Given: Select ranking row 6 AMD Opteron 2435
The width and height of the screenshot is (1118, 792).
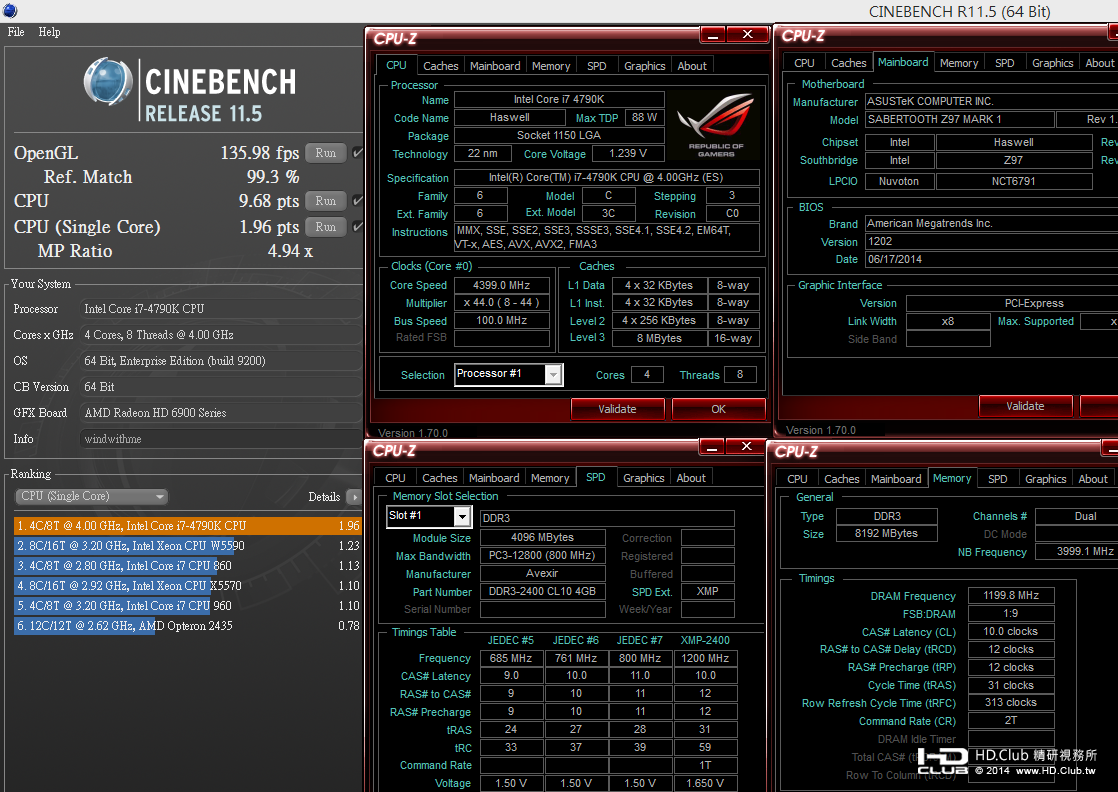Looking at the screenshot, I should [x=188, y=625].
